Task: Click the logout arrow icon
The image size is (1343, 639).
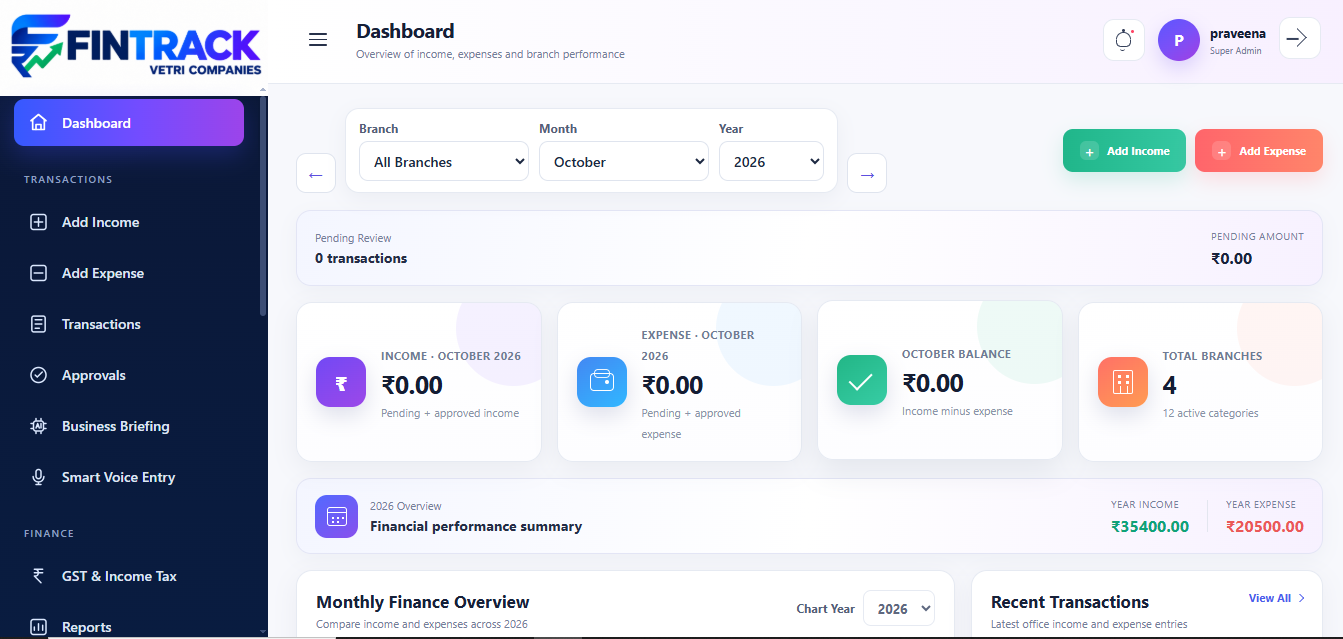Action: (x=1298, y=39)
